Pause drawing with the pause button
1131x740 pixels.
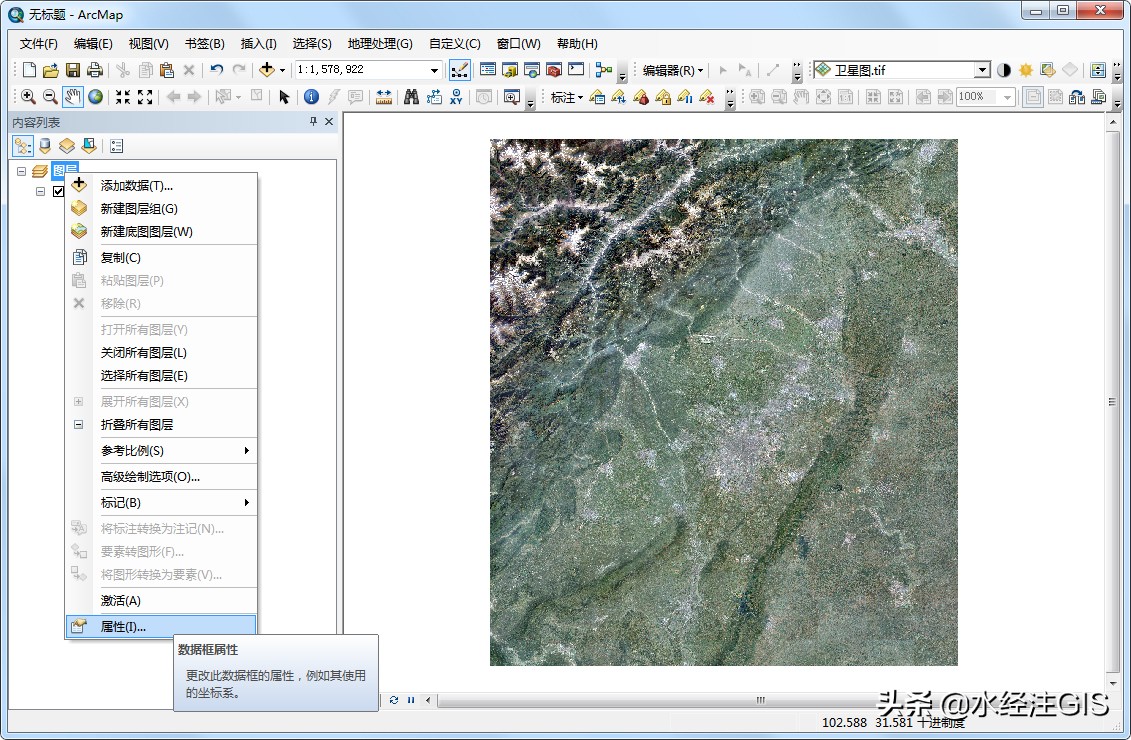(410, 700)
